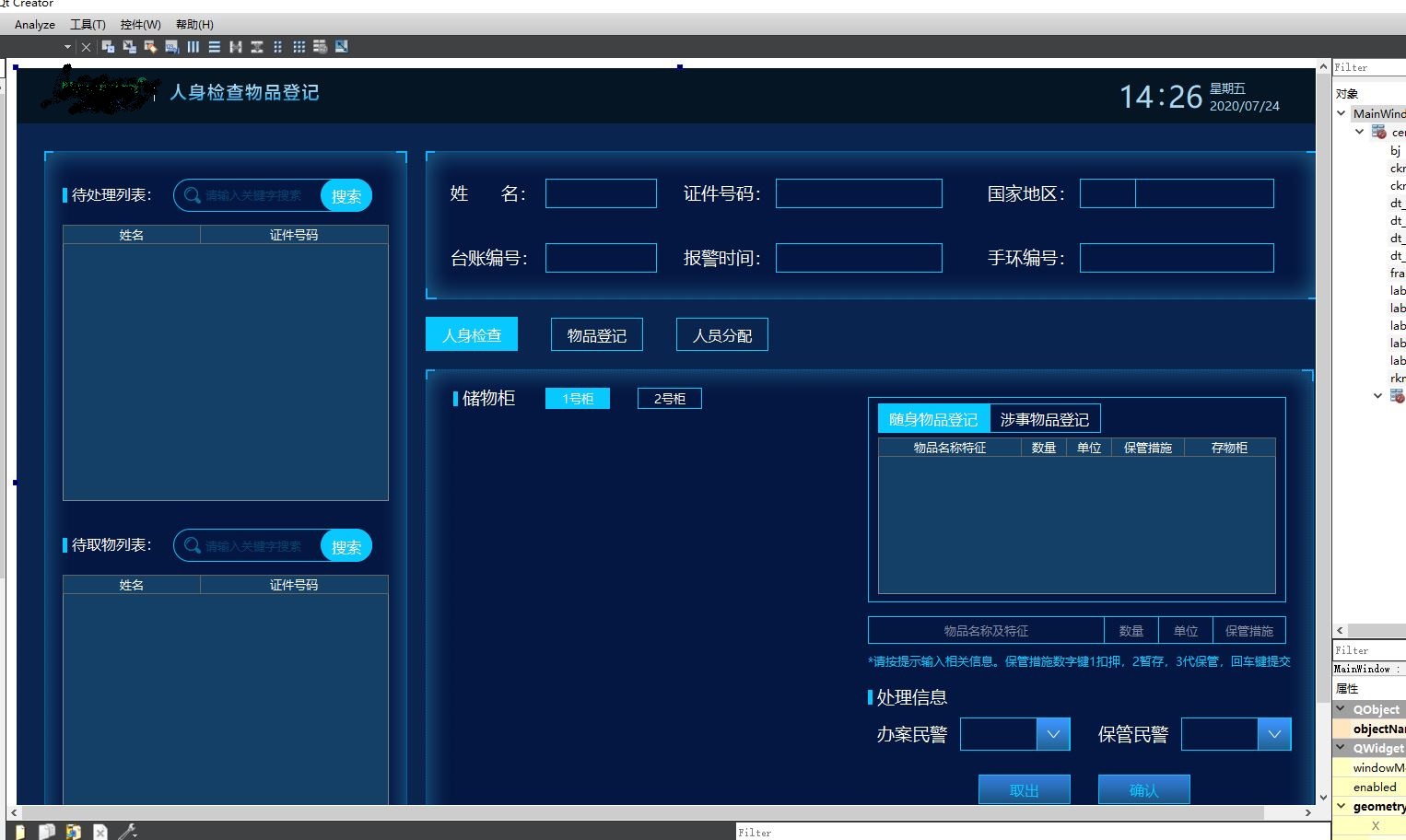Apply Lay Out Horizontally icon
This screenshot has width=1406, height=840.
pyautogui.click(x=193, y=47)
